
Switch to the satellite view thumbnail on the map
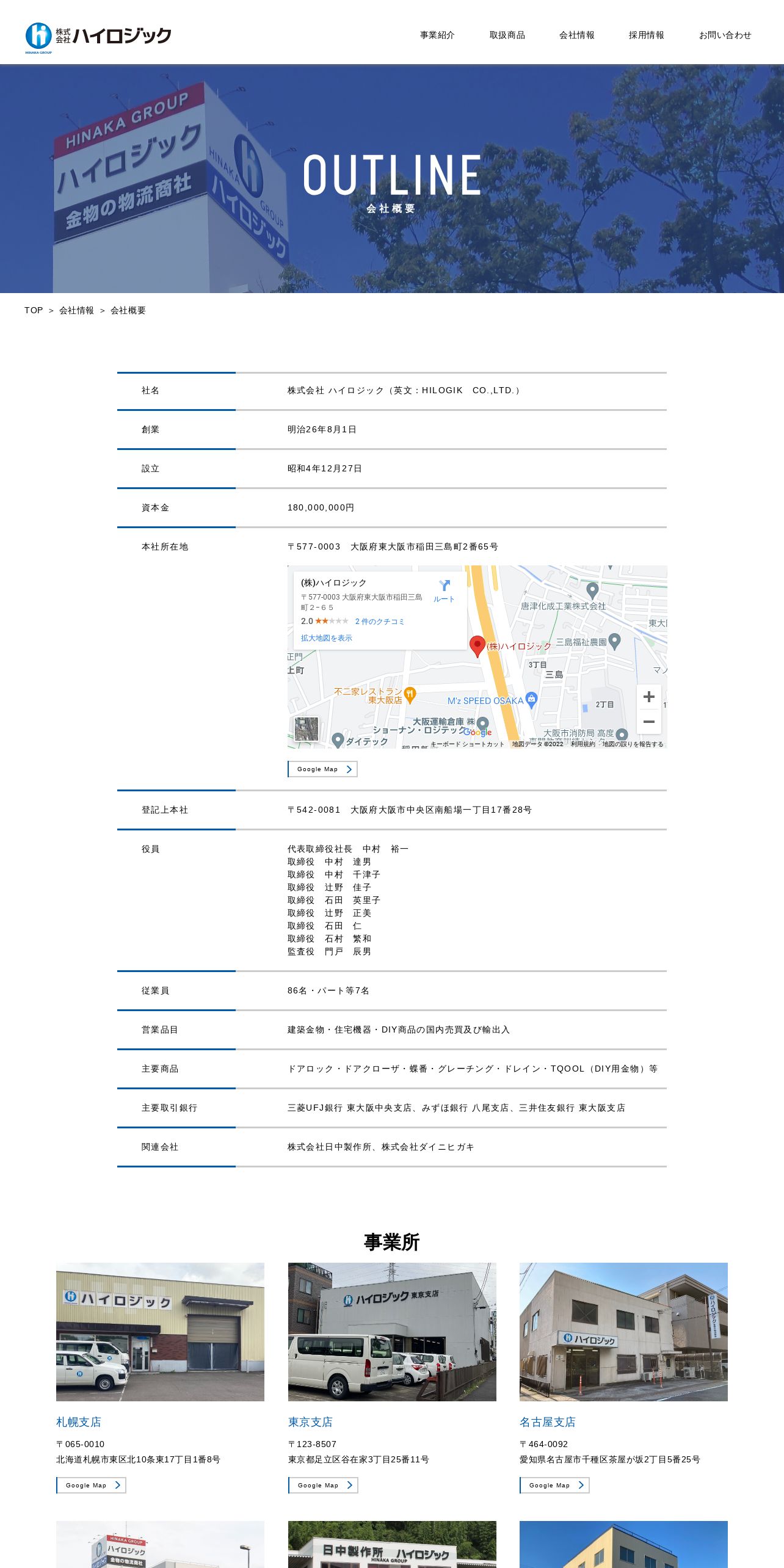(307, 729)
